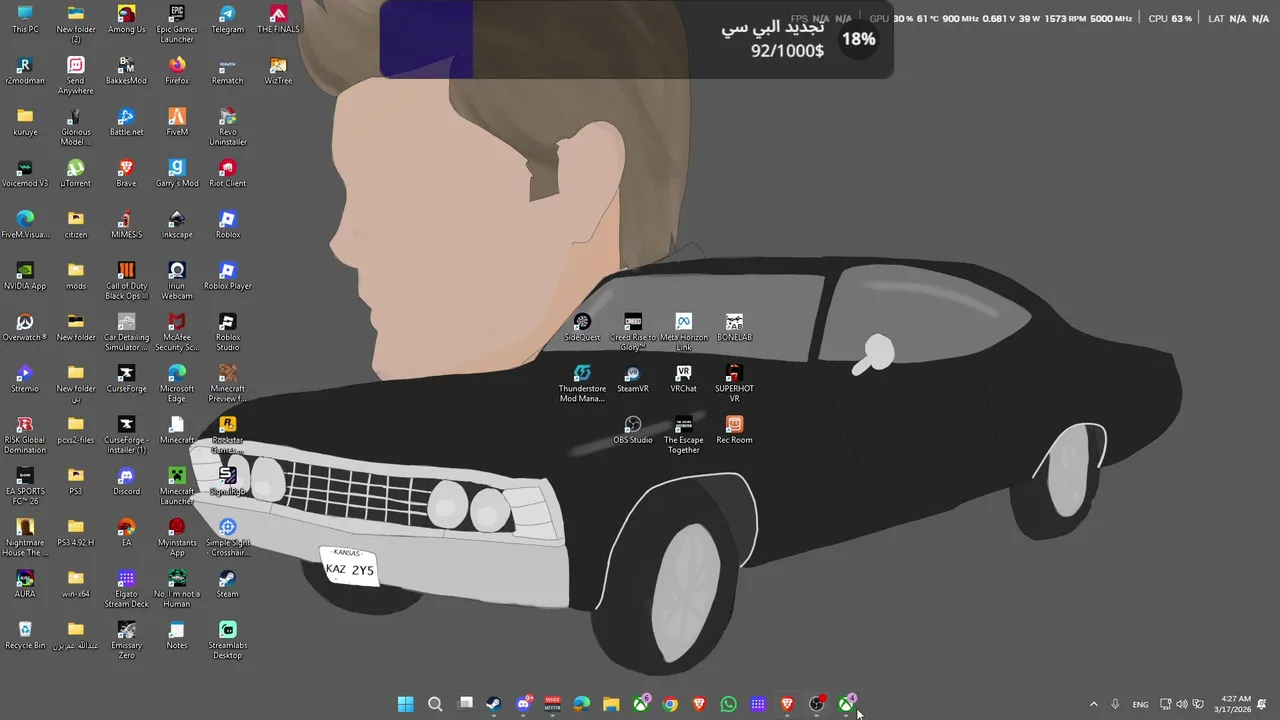
Task: Open Call of Duty Black Ops III icon
Action: click(126, 280)
